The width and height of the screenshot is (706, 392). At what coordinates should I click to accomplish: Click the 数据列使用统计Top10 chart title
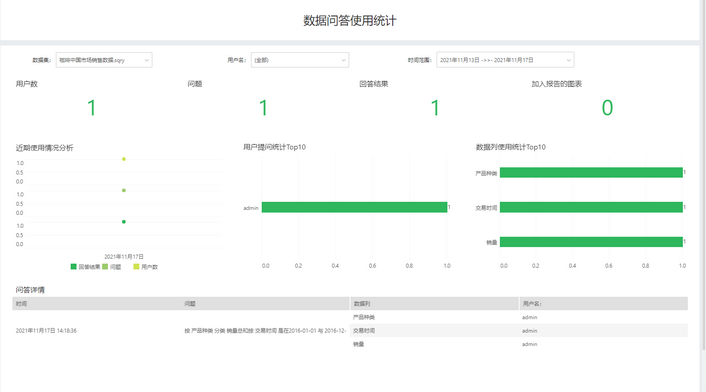click(x=511, y=147)
